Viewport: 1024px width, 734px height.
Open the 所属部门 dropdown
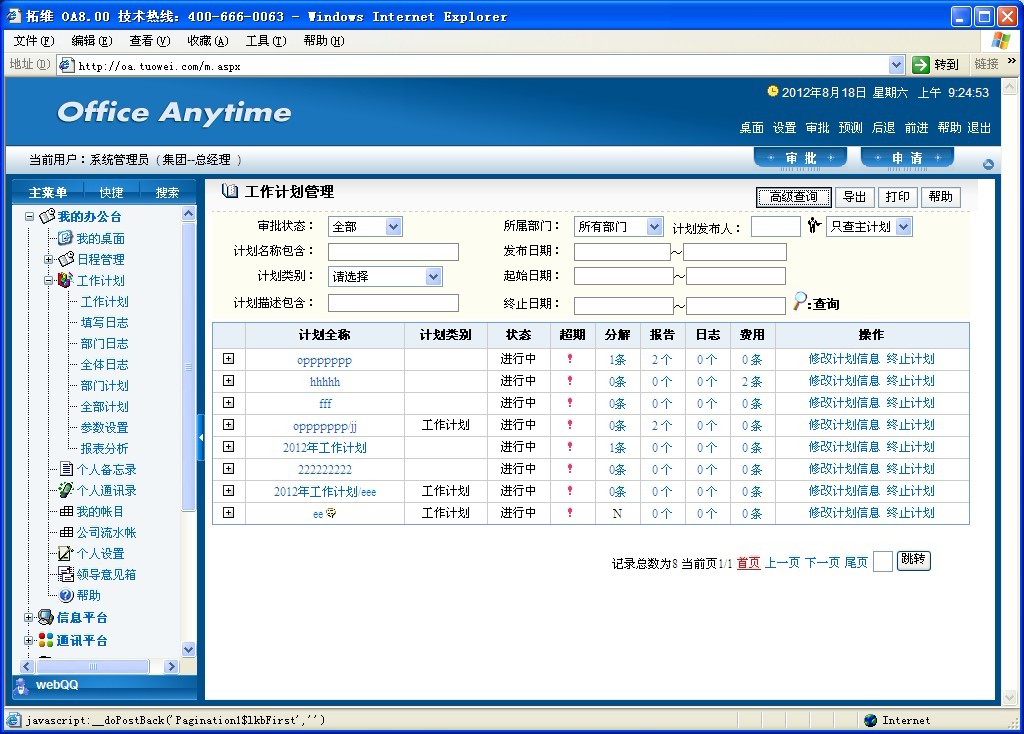[654, 227]
